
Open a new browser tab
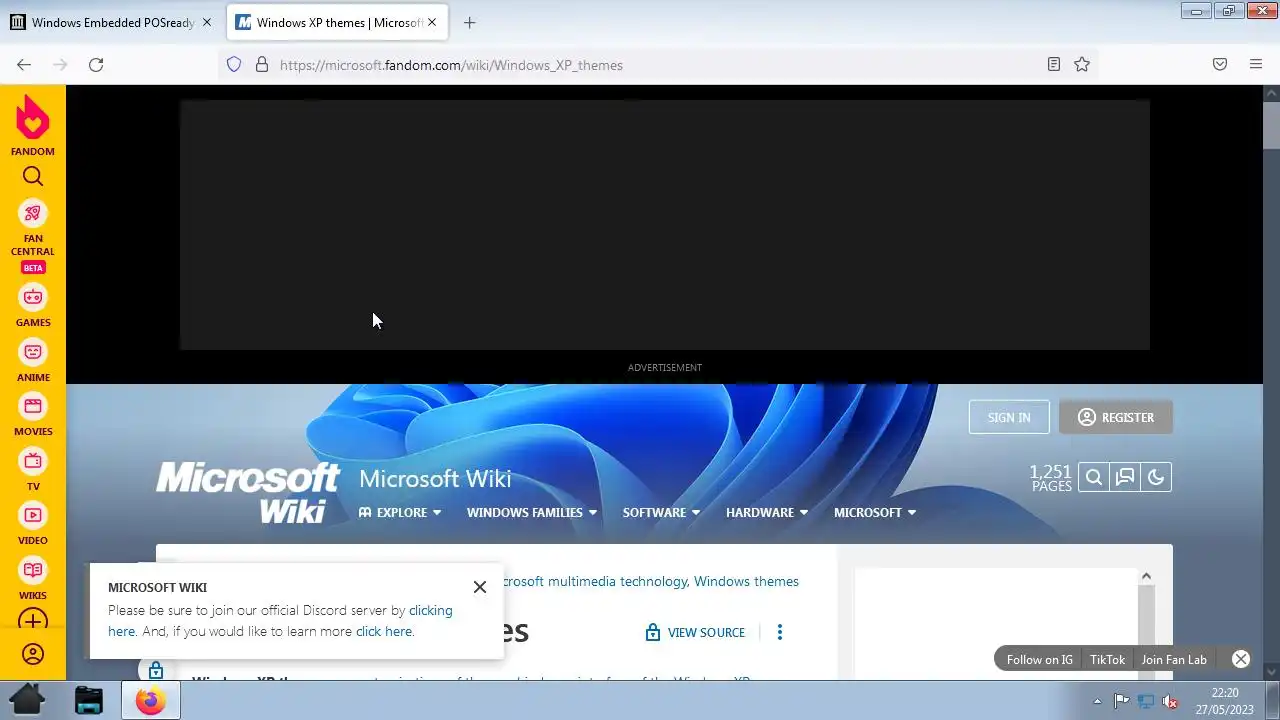pos(470,22)
